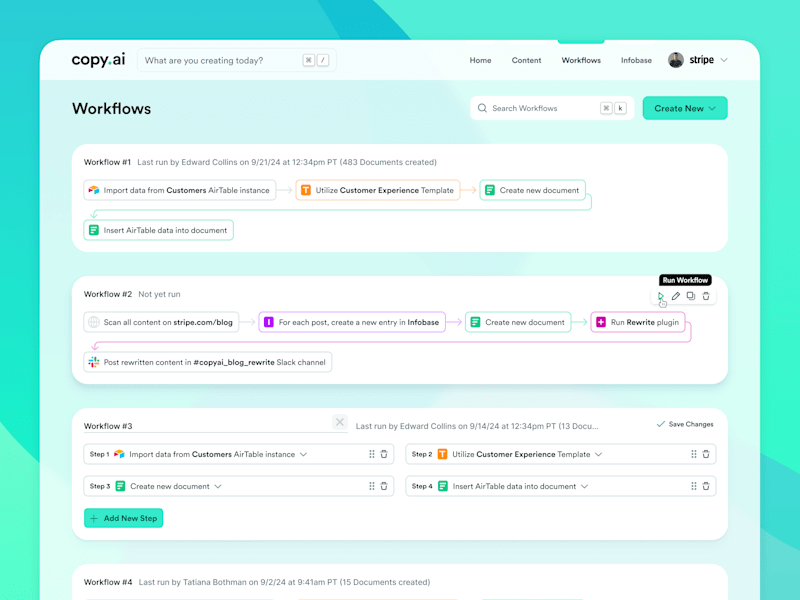Click the magnifier icon in Search Workflows
This screenshot has width=800, height=600.
pos(482,108)
